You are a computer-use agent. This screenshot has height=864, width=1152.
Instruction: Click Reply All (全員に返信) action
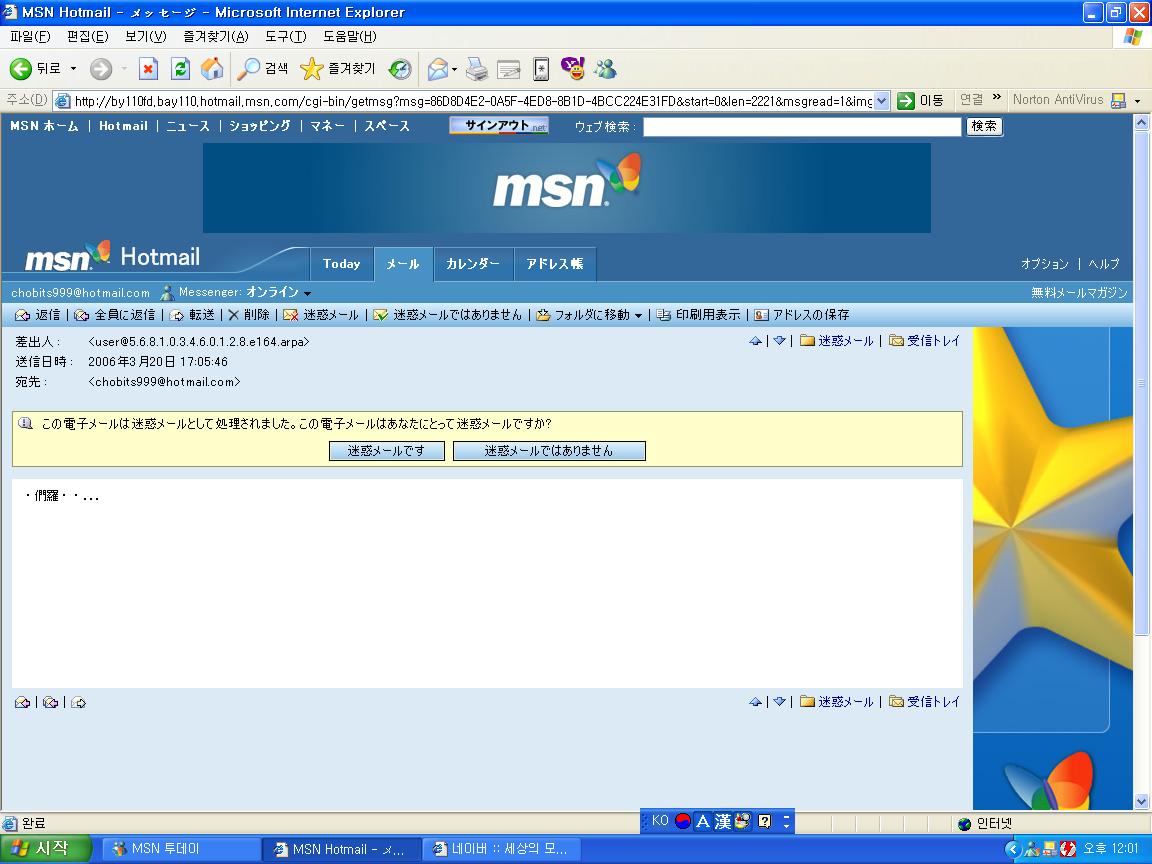[x=114, y=315]
